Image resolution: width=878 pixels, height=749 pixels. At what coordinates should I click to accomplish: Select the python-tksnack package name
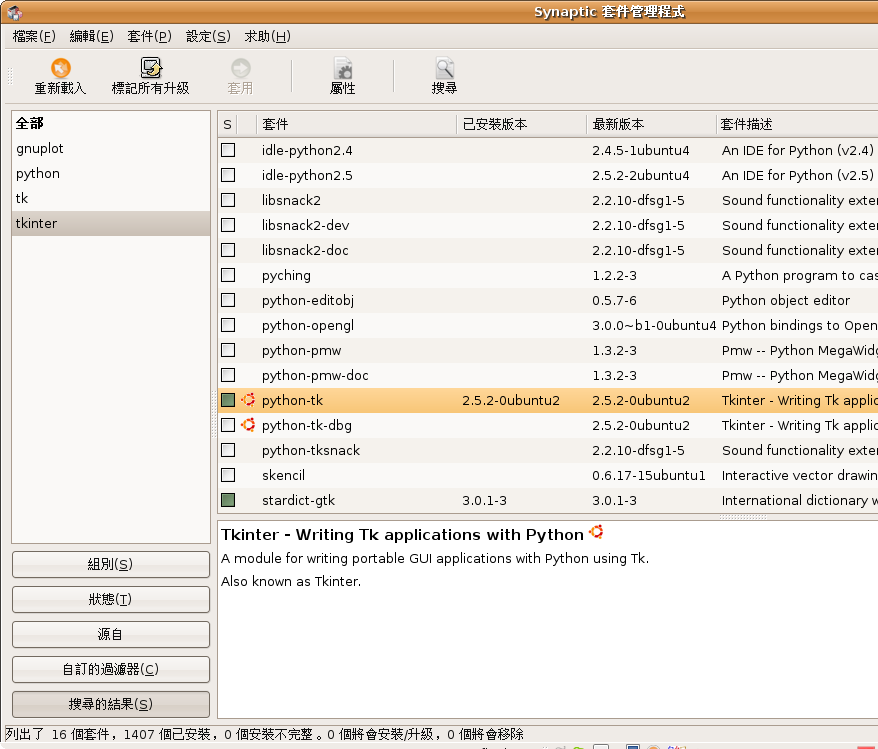[311, 450]
